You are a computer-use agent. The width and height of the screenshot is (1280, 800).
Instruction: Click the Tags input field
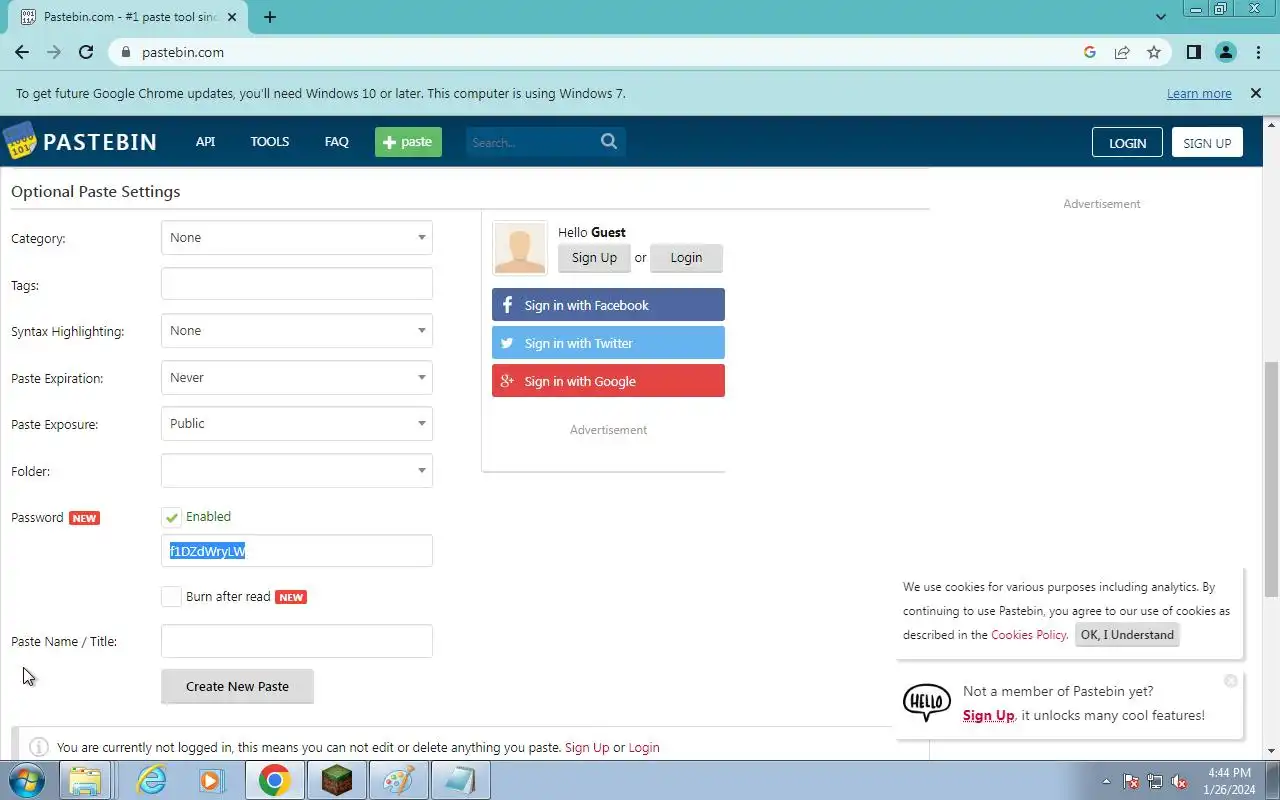coord(297,284)
